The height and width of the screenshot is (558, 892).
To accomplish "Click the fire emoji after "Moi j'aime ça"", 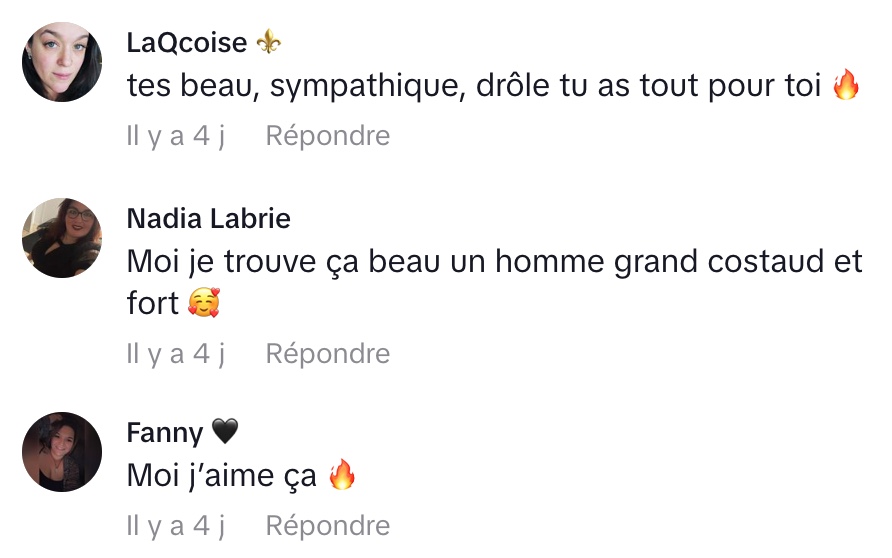I will tap(342, 476).
